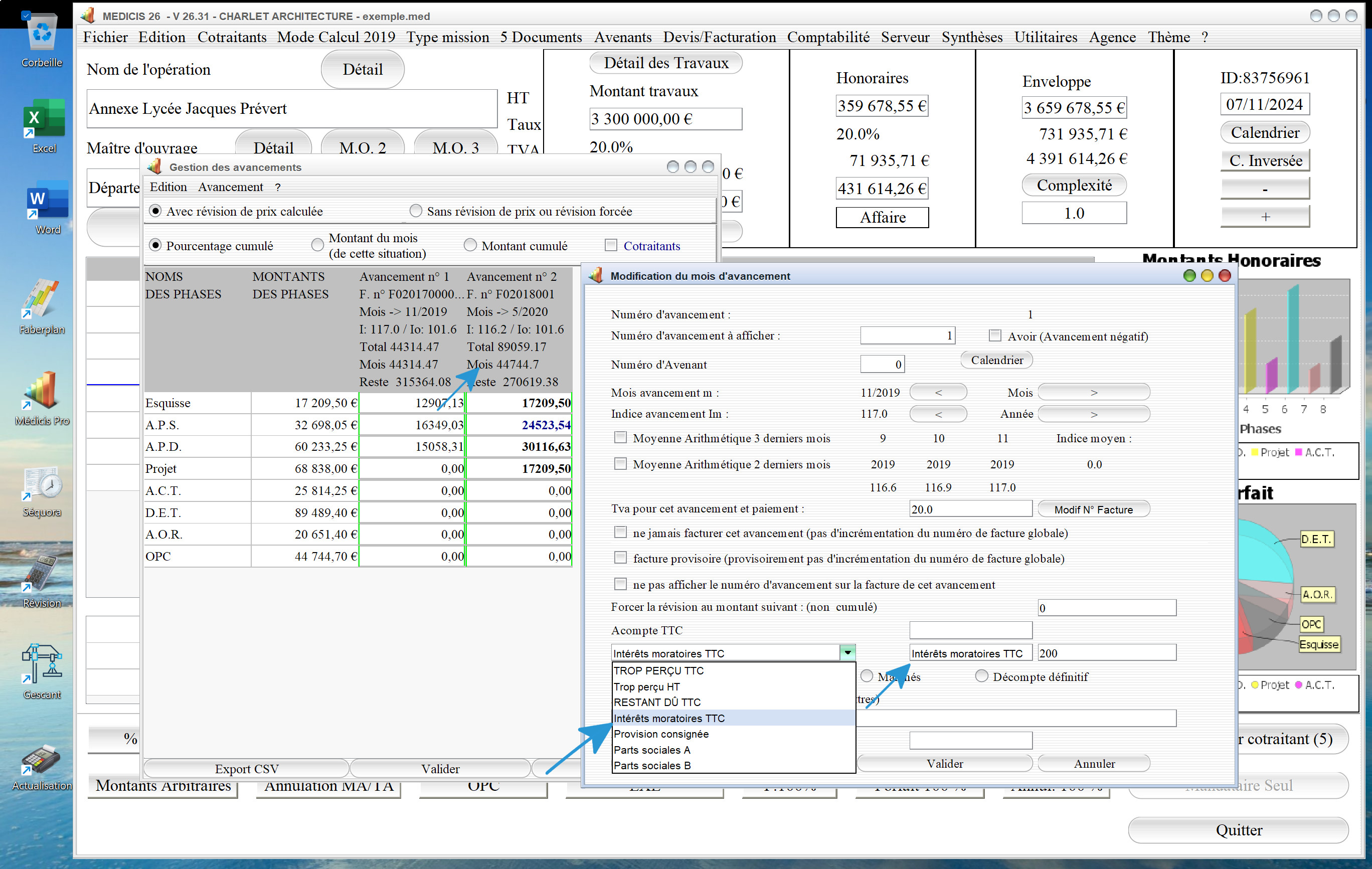The image size is (1372, 869).
Task: Open the Avancement menu in Gestion window
Action: (x=230, y=187)
